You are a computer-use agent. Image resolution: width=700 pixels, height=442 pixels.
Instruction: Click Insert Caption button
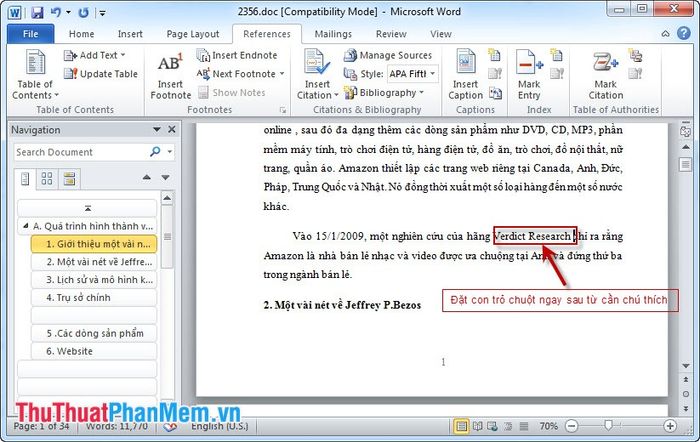(x=466, y=75)
